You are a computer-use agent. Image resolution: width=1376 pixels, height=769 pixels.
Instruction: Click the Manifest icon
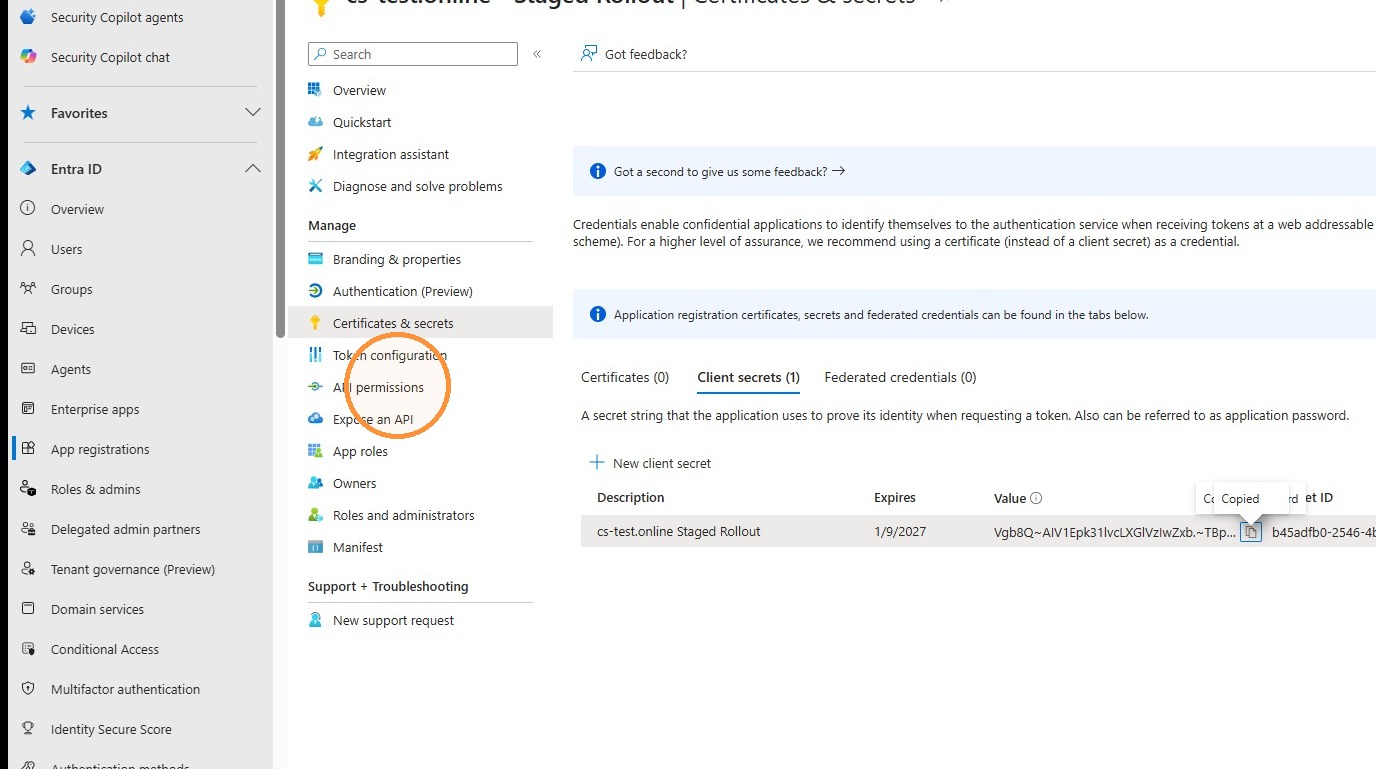click(316, 547)
